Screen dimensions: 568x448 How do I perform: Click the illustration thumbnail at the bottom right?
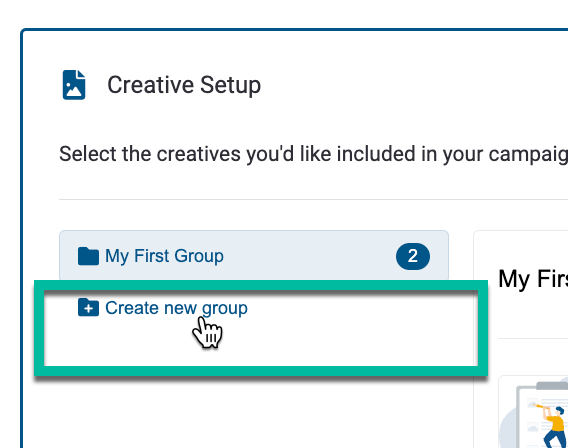tap(533, 412)
